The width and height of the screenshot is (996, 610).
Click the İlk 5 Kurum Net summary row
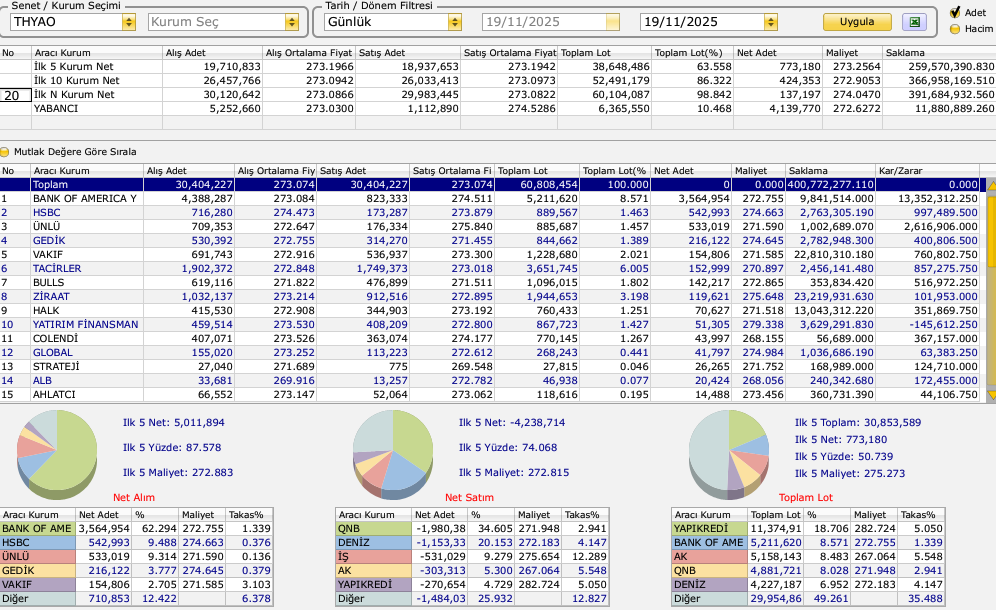click(x=498, y=67)
